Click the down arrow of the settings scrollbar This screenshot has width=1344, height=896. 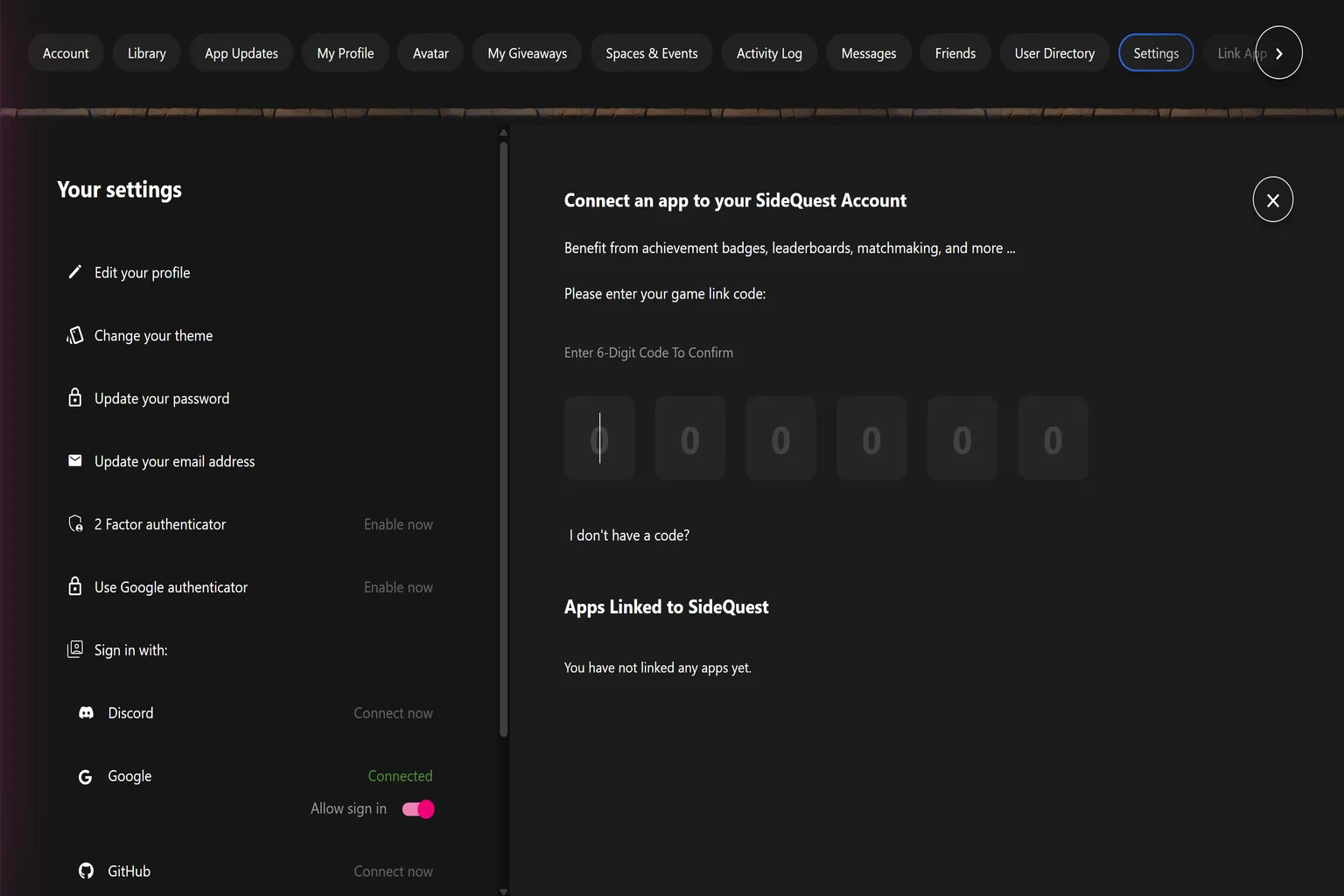click(503, 891)
